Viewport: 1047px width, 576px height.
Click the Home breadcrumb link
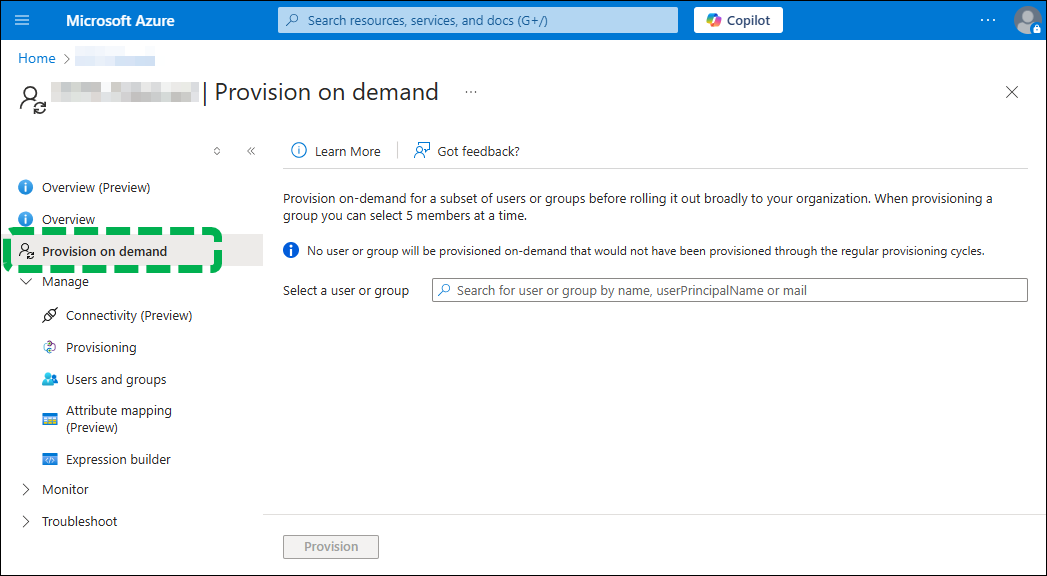[37, 59]
